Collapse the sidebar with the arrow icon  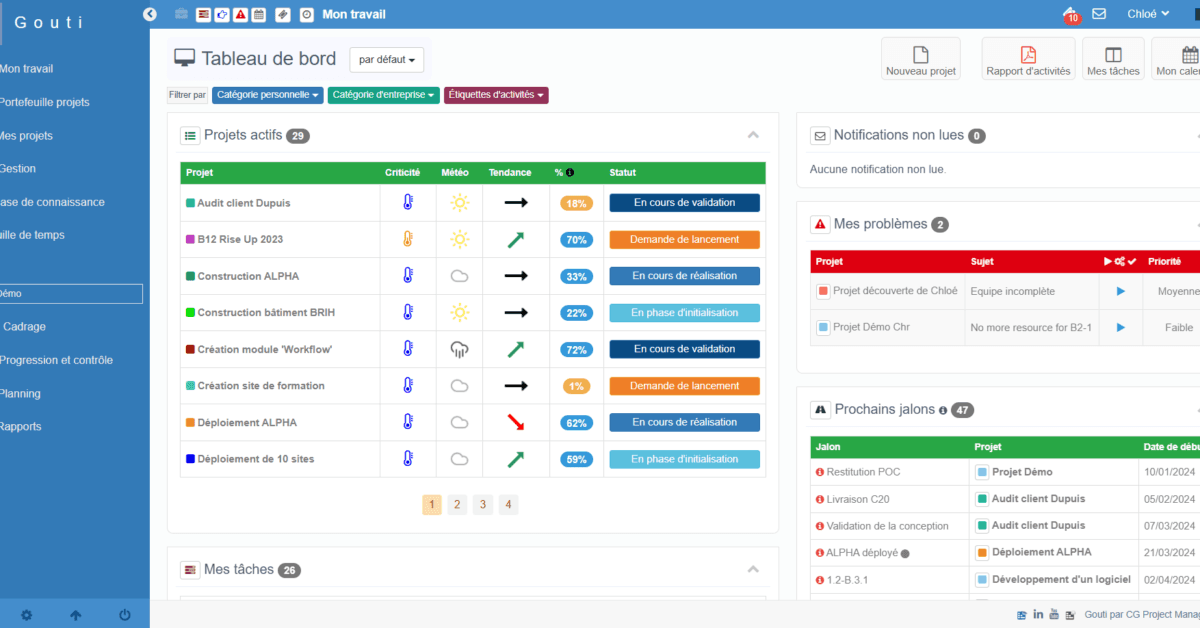[150, 14]
